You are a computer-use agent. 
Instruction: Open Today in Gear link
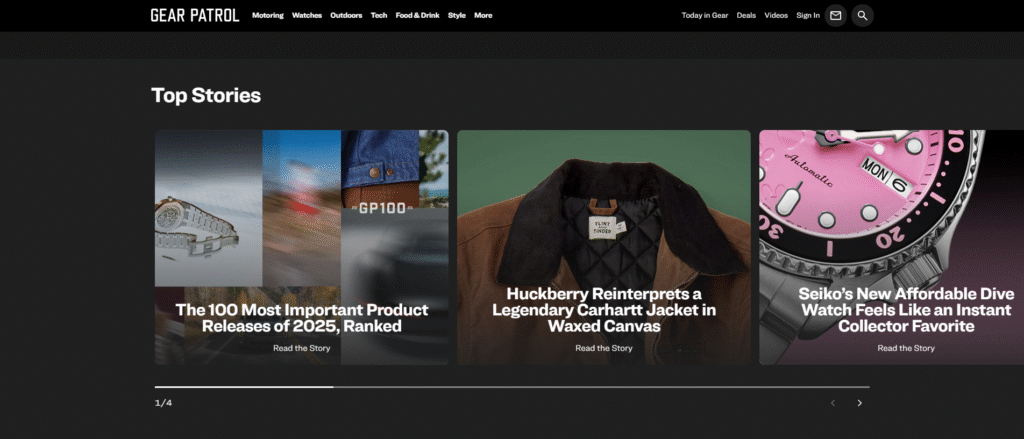704,16
